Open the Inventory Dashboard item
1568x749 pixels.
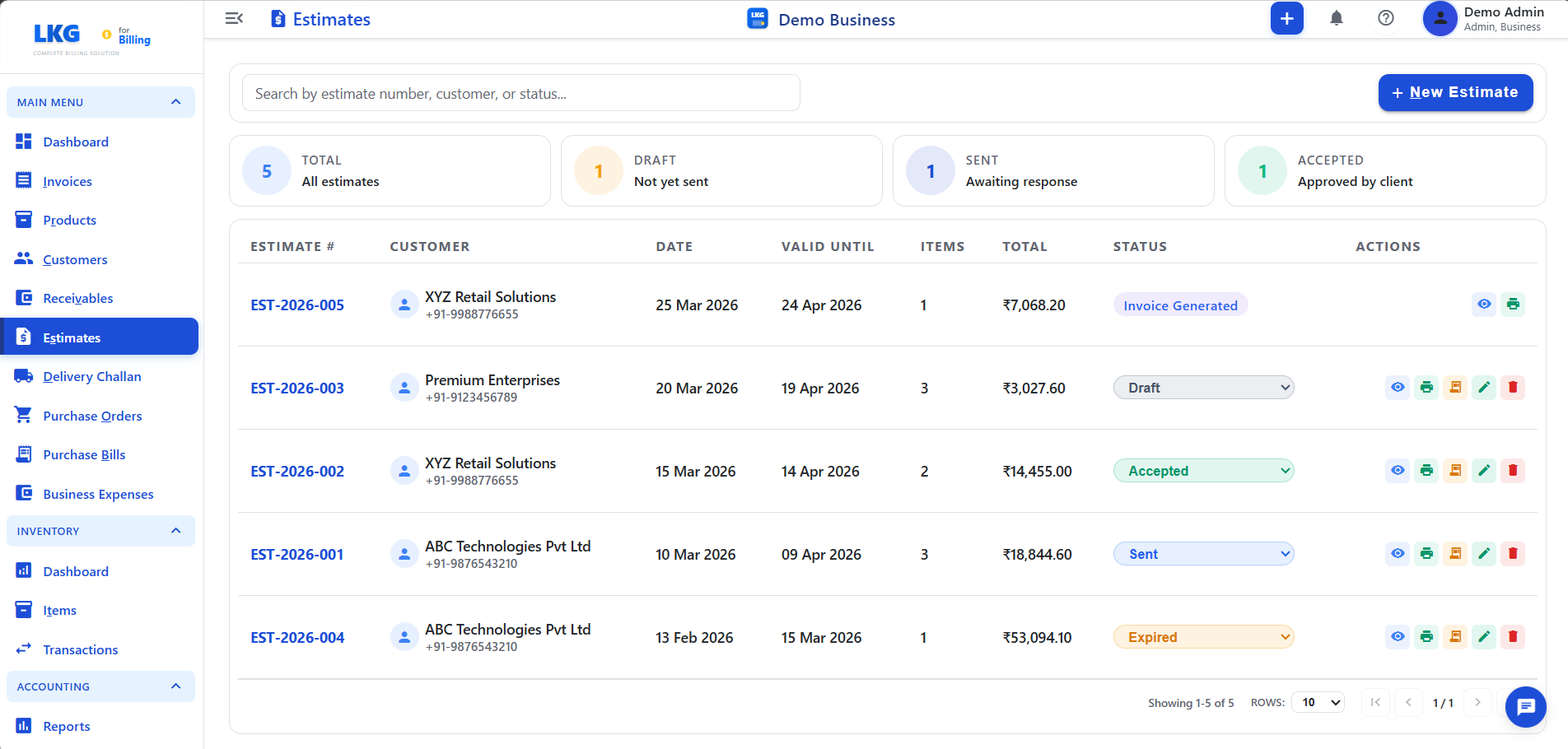(x=99, y=571)
